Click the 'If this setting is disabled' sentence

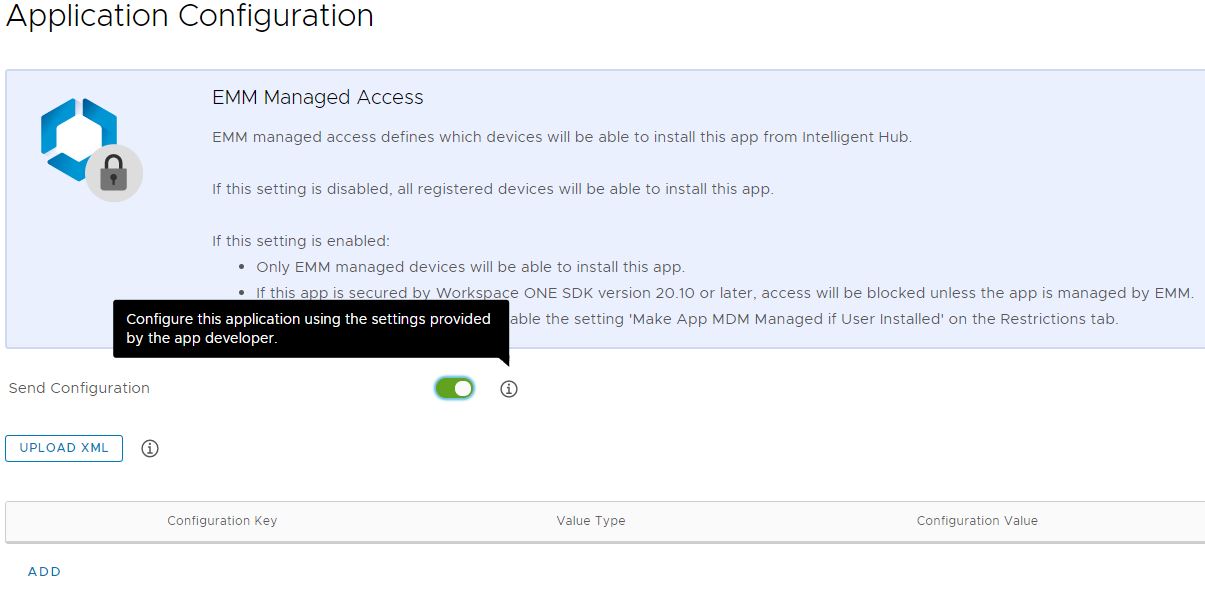(x=492, y=188)
